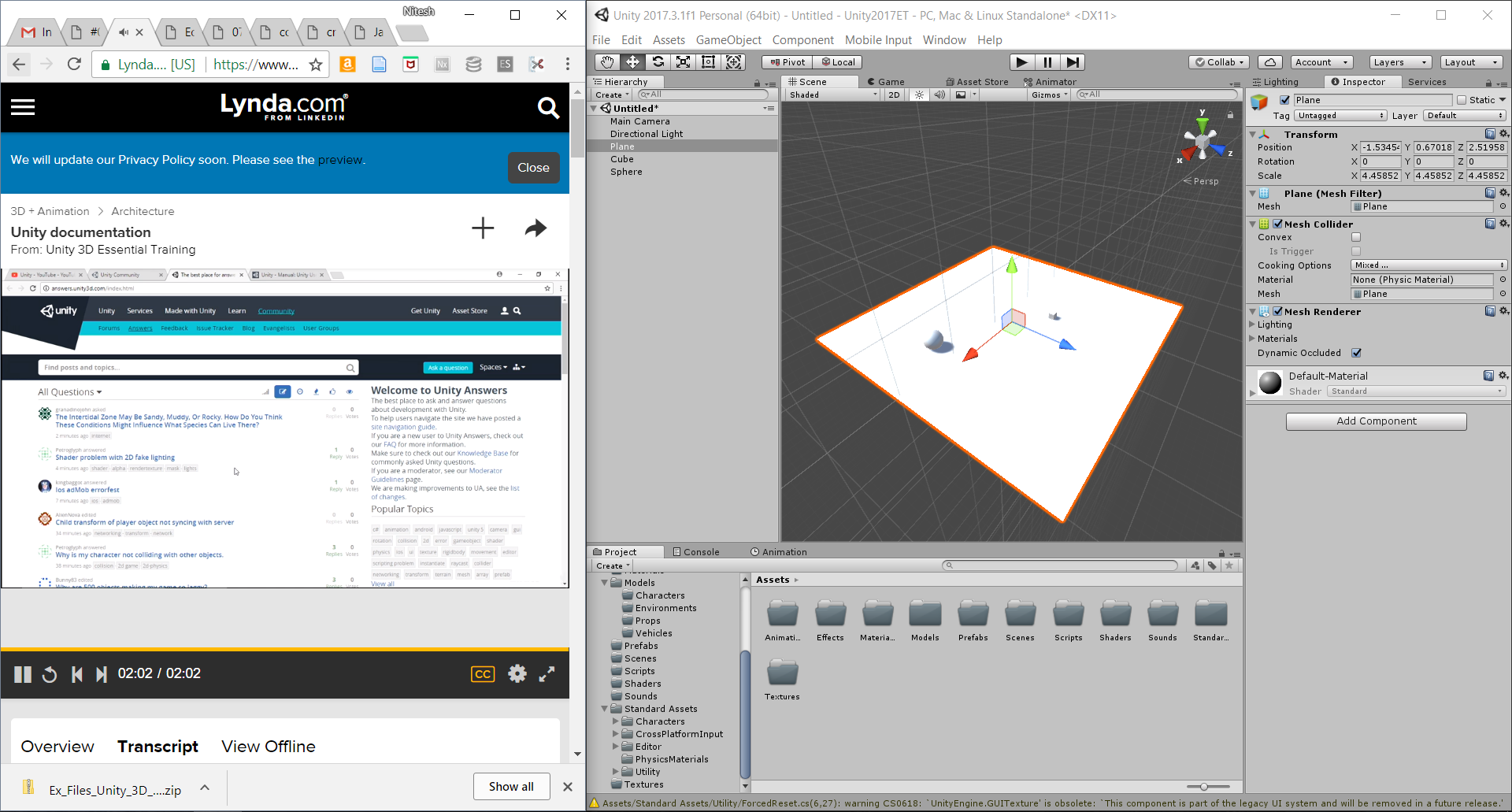Toggle the Static checkbox
The height and width of the screenshot is (812, 1512).
1462,100
